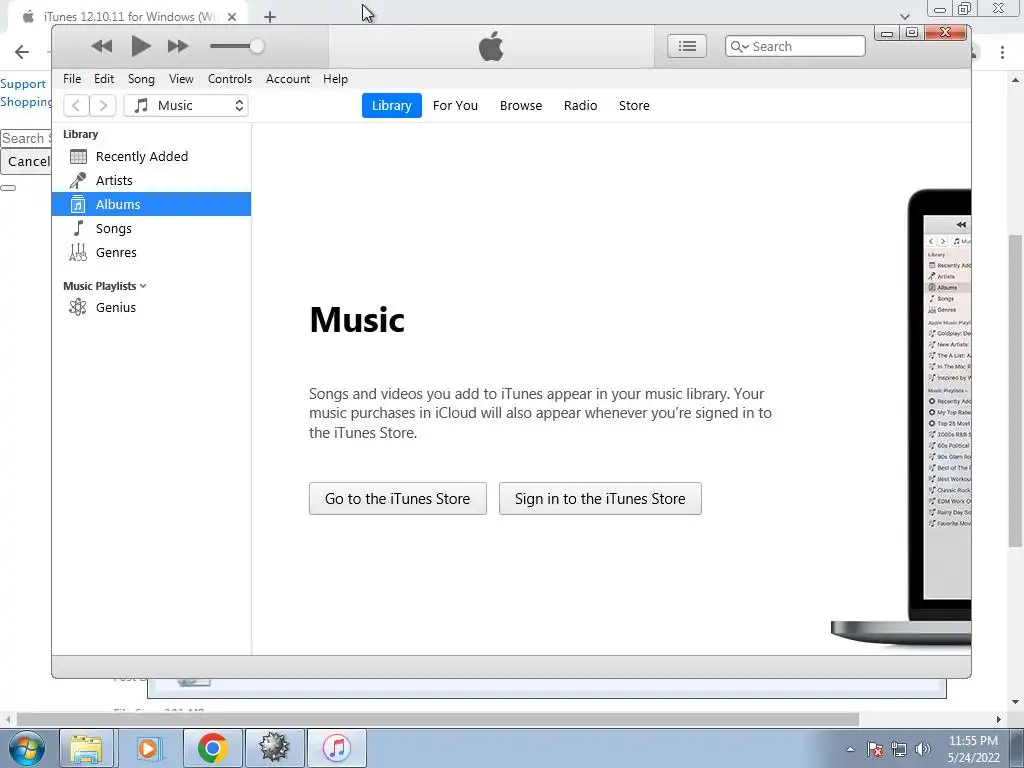Open the Edit menu
This screenshot has width=1024, height=768.
104,79
